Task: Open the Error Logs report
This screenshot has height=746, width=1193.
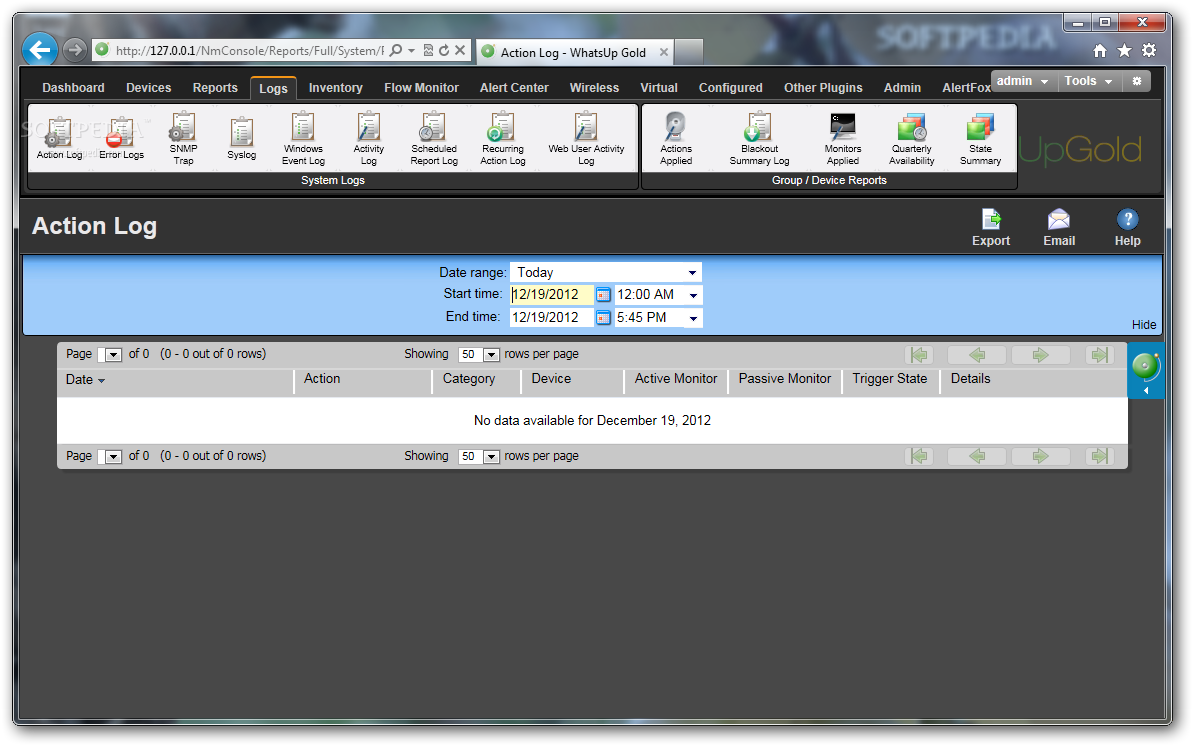Action: 121,138
